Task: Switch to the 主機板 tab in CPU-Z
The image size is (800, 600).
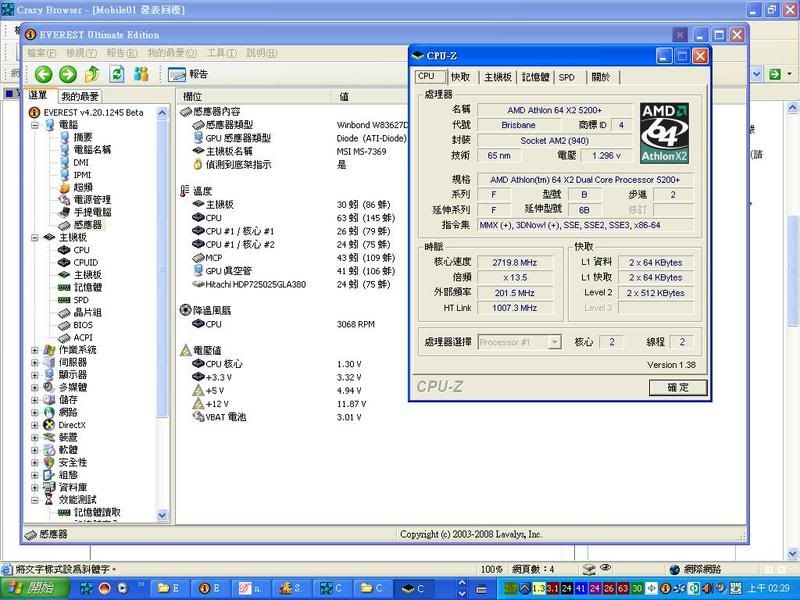Action: (x=498, y=77)
